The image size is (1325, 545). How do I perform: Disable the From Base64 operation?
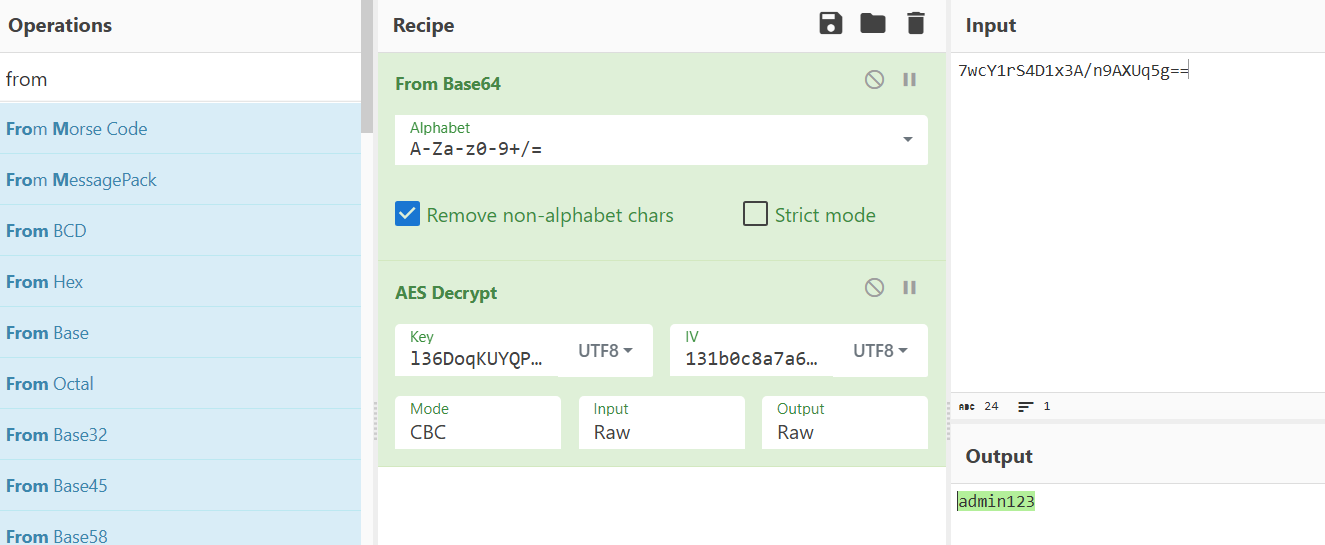coord(875,80)
